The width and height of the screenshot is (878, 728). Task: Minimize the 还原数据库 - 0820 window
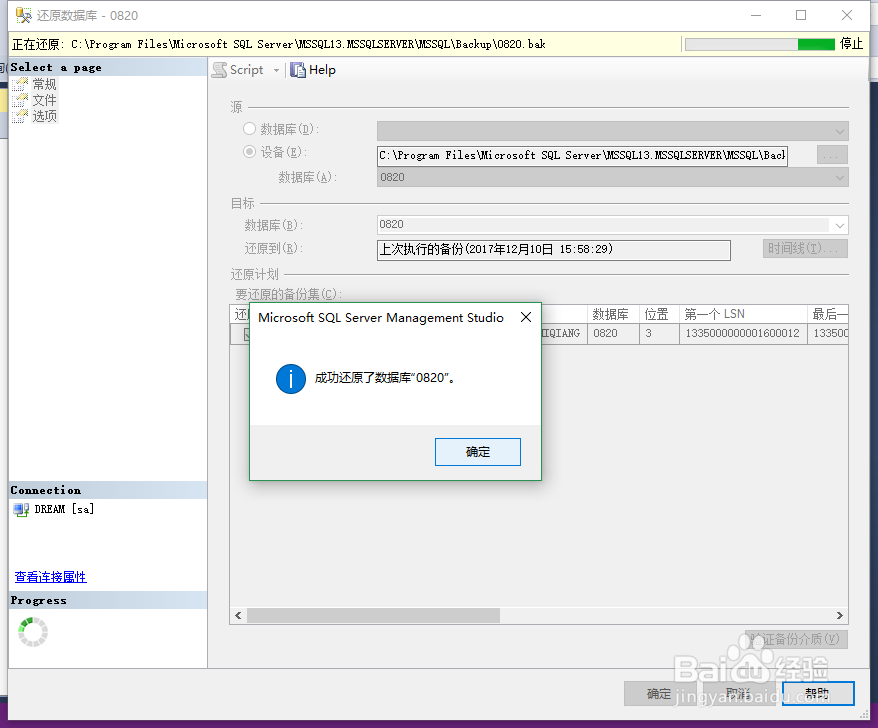pyautogui.click(x=756, y=15)
